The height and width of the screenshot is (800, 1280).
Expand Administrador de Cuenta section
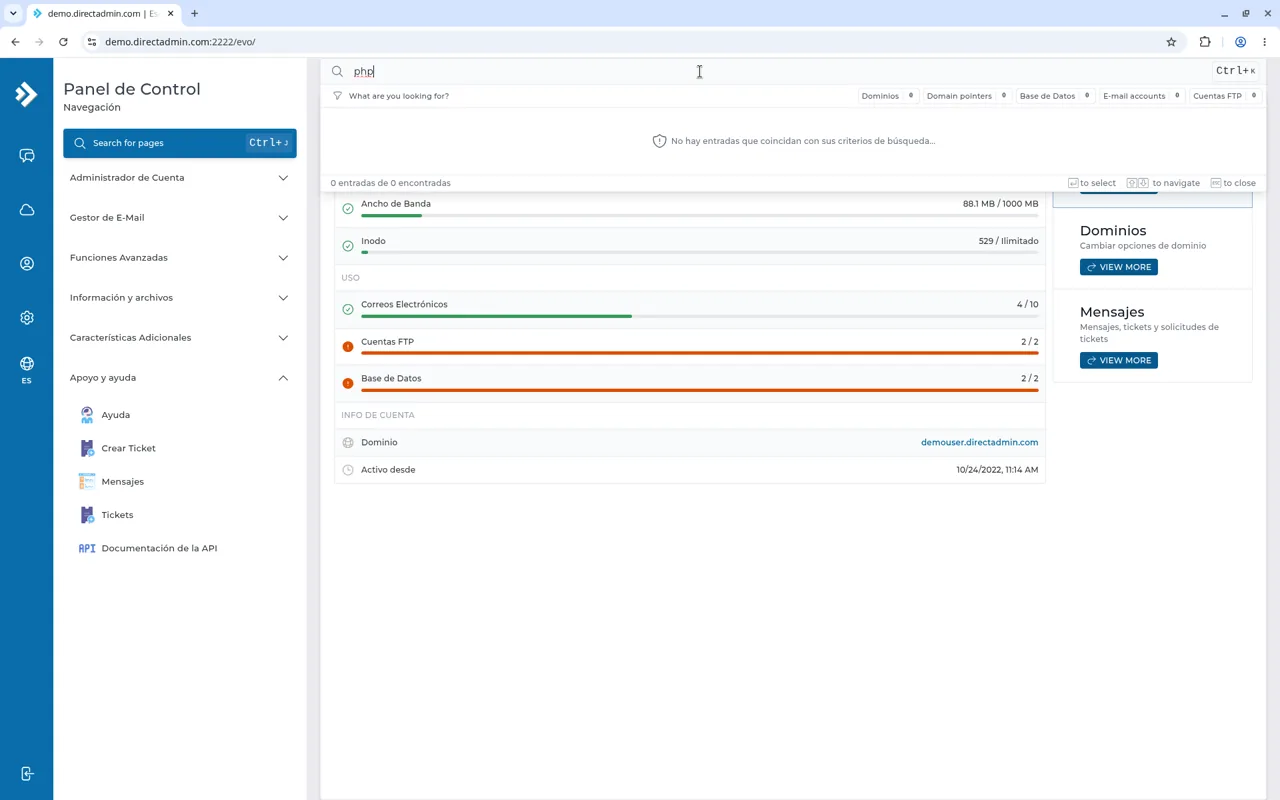pos(180,178)
